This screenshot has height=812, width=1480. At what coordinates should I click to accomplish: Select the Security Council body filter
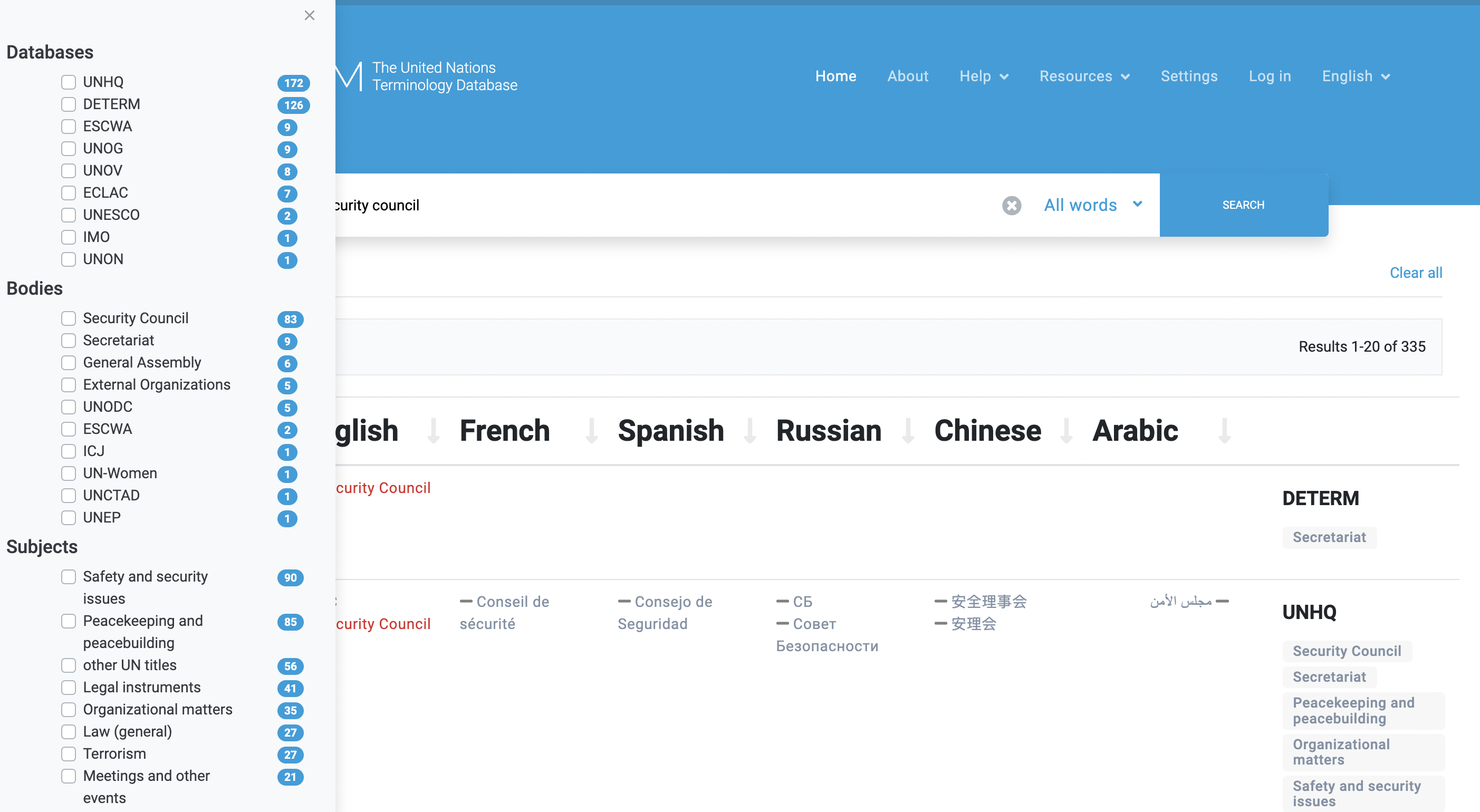pyautogui.click(x=69, y=318)
